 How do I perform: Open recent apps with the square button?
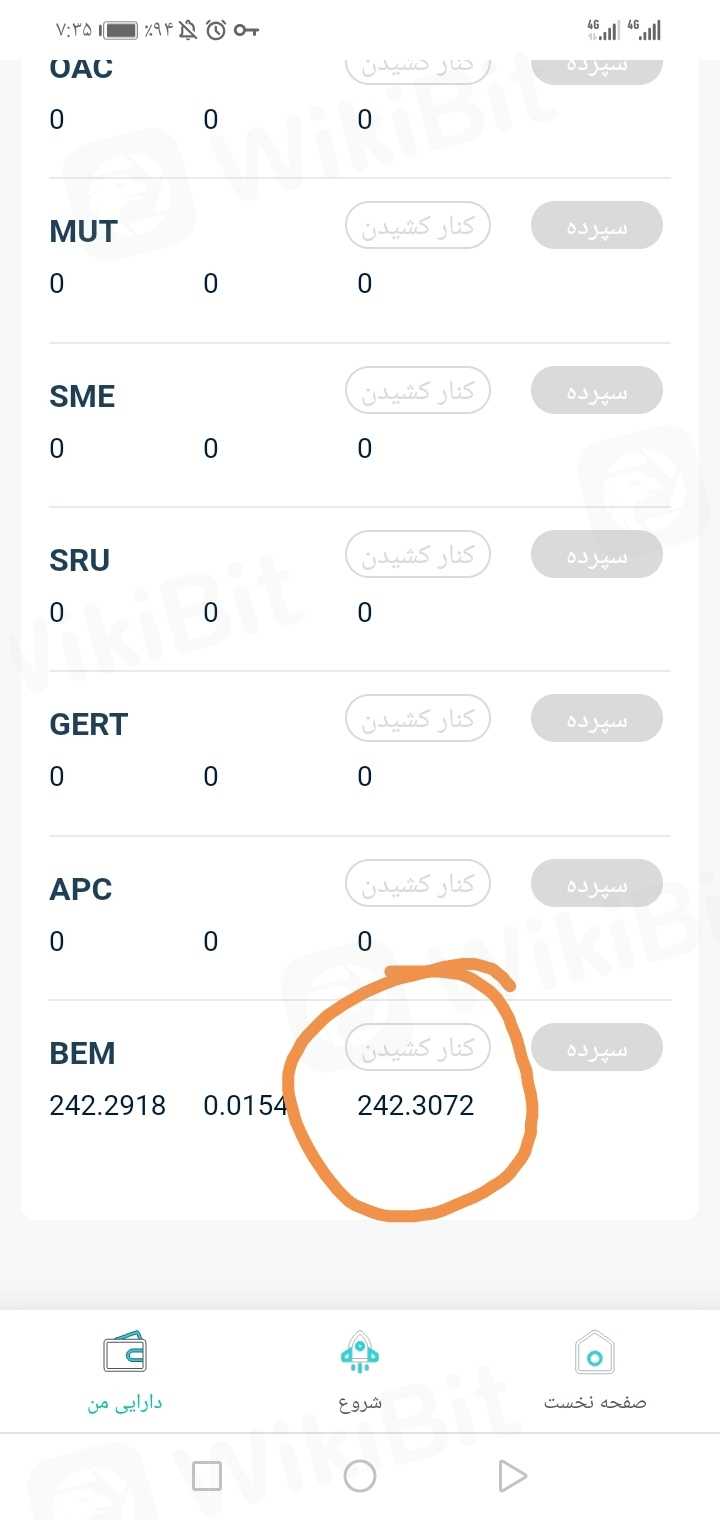tap(207, 1475)
